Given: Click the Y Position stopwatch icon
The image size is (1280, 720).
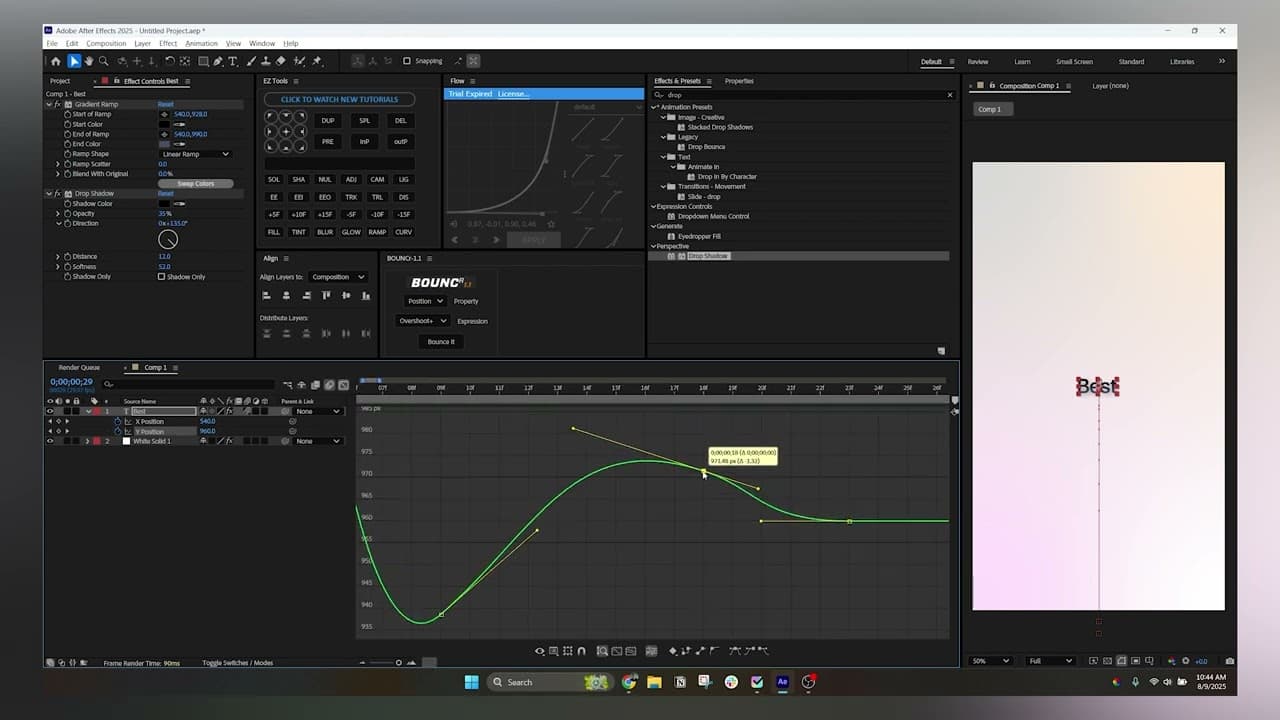Looking at the screenshot, I should point(117,431).
